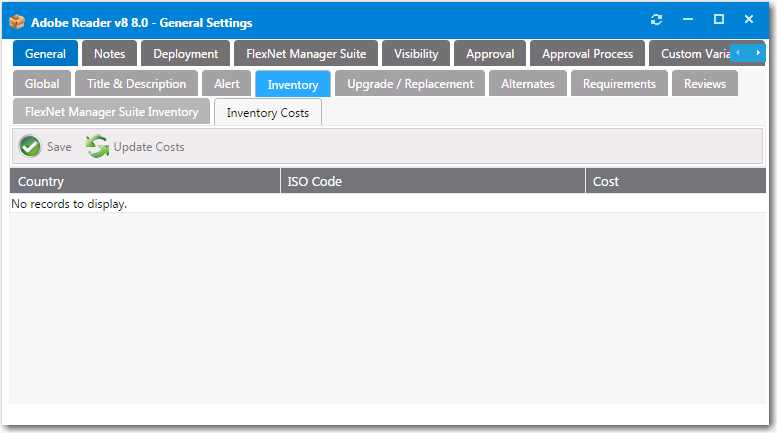Sort by the Country column header
The height and width of the screenshot is (433, 777).
[144, 181]
